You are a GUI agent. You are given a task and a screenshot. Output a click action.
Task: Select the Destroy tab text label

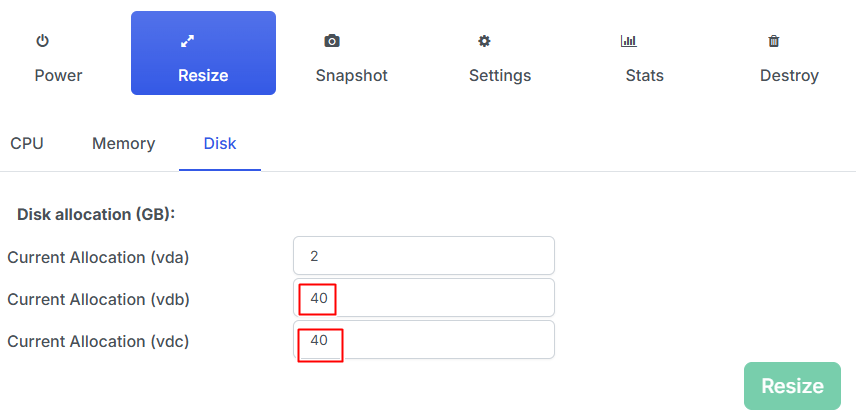(789, 75)
